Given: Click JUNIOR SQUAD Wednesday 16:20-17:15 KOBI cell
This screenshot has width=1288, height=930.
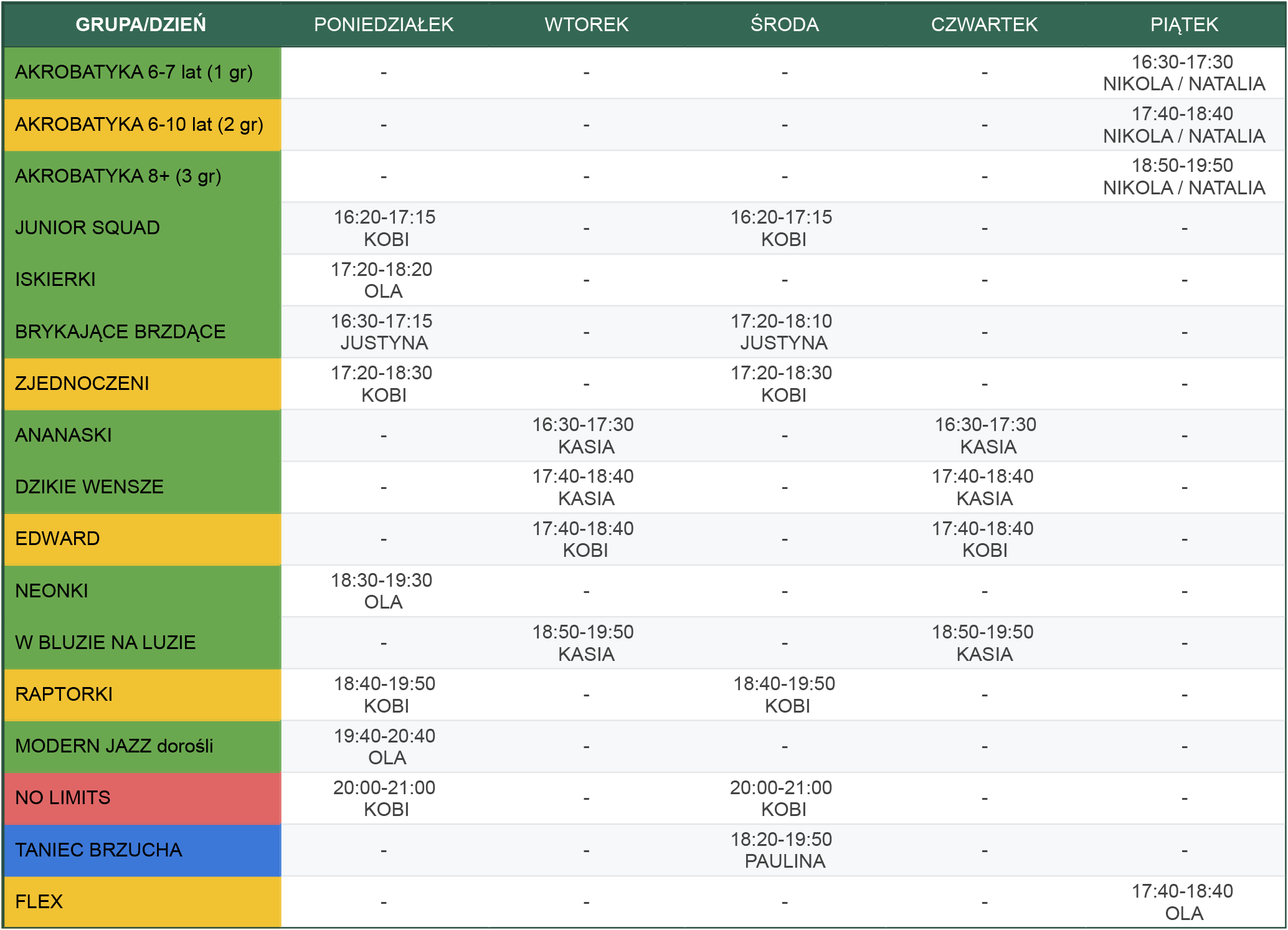Looking at the screenshot, I should 784,228.
